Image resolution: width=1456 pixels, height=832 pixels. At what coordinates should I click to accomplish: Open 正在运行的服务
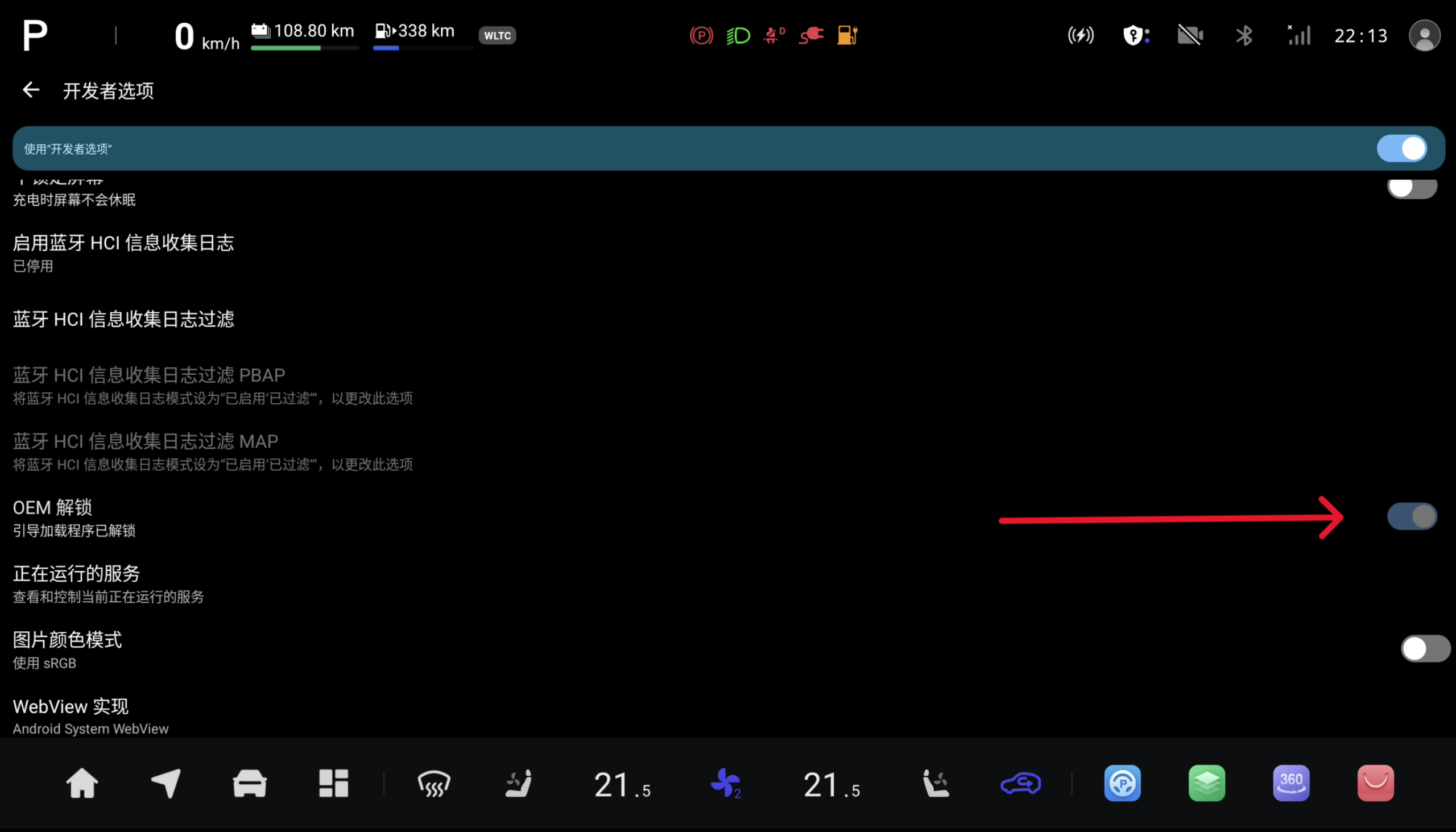(728, 584)
